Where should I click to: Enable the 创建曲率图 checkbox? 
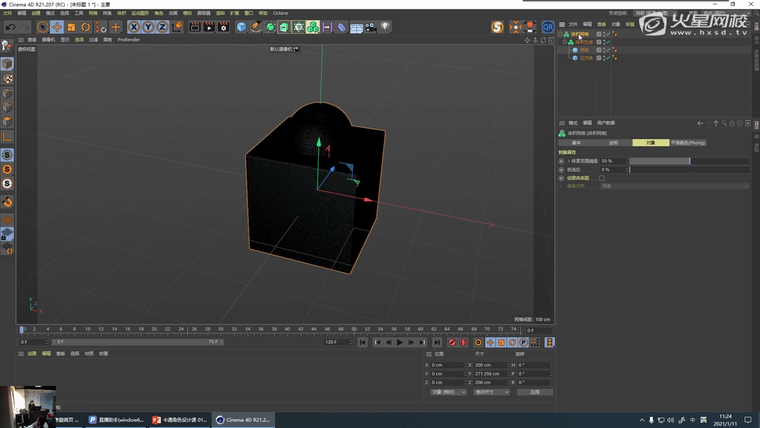point(602,178)
